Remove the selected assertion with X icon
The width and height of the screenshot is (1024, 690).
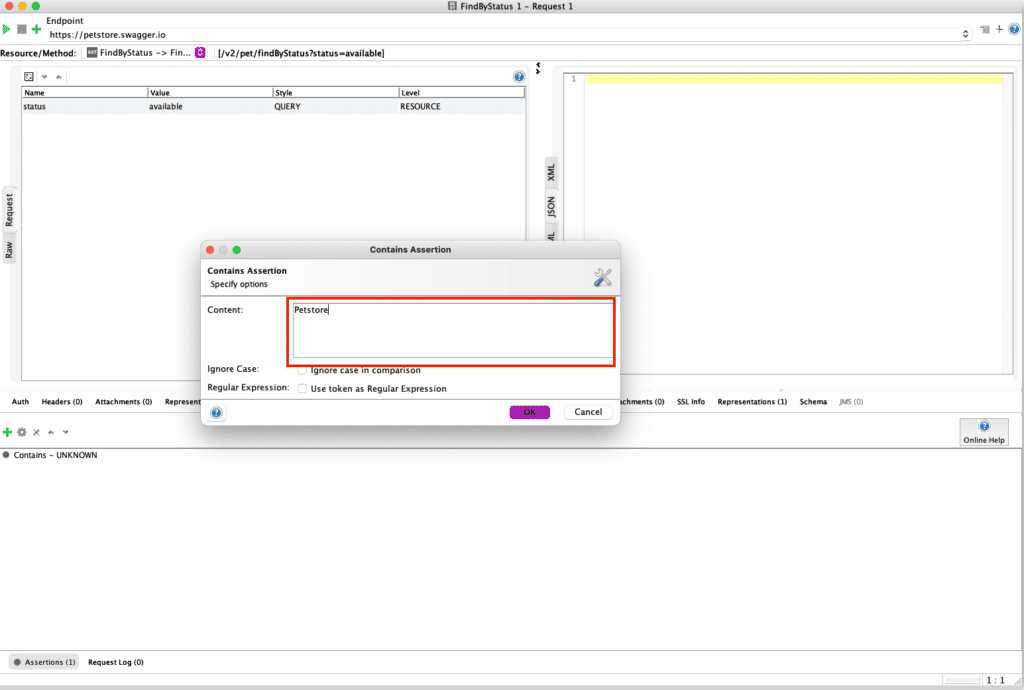click(x=36, y=432)
